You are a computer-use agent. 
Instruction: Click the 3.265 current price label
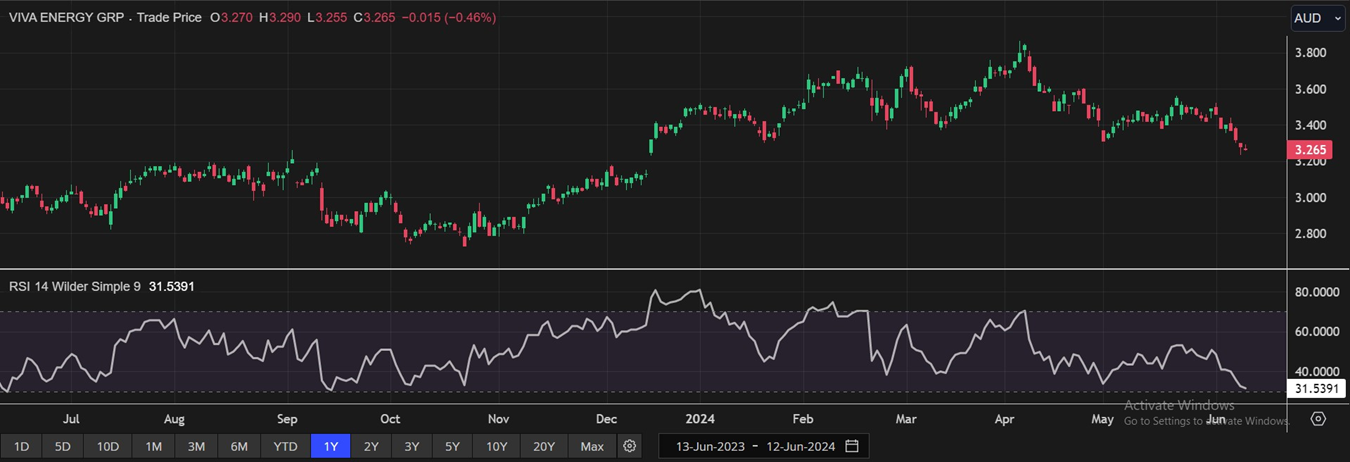point(1310,151)
